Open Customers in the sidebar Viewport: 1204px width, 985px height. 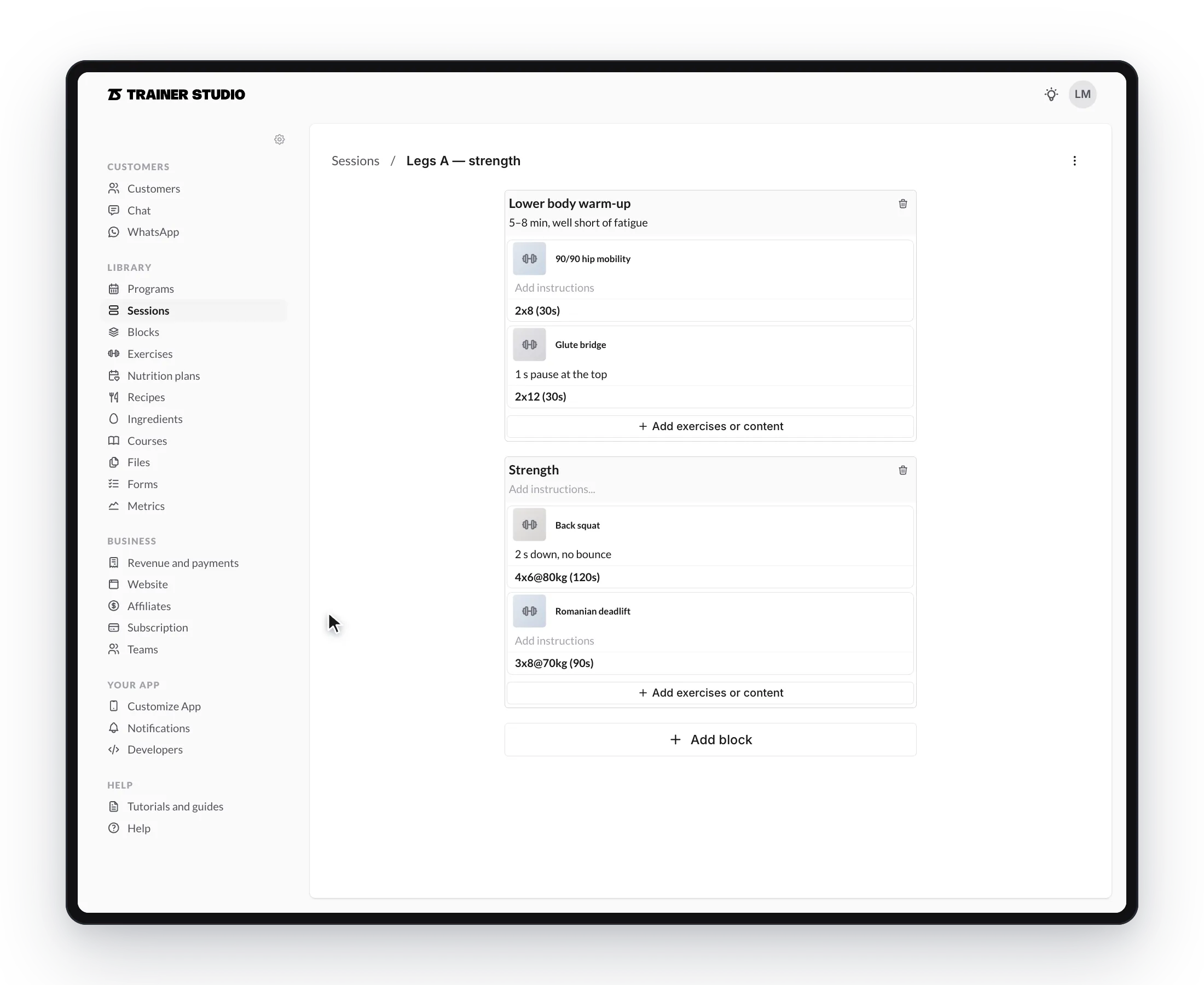(194, 188)
